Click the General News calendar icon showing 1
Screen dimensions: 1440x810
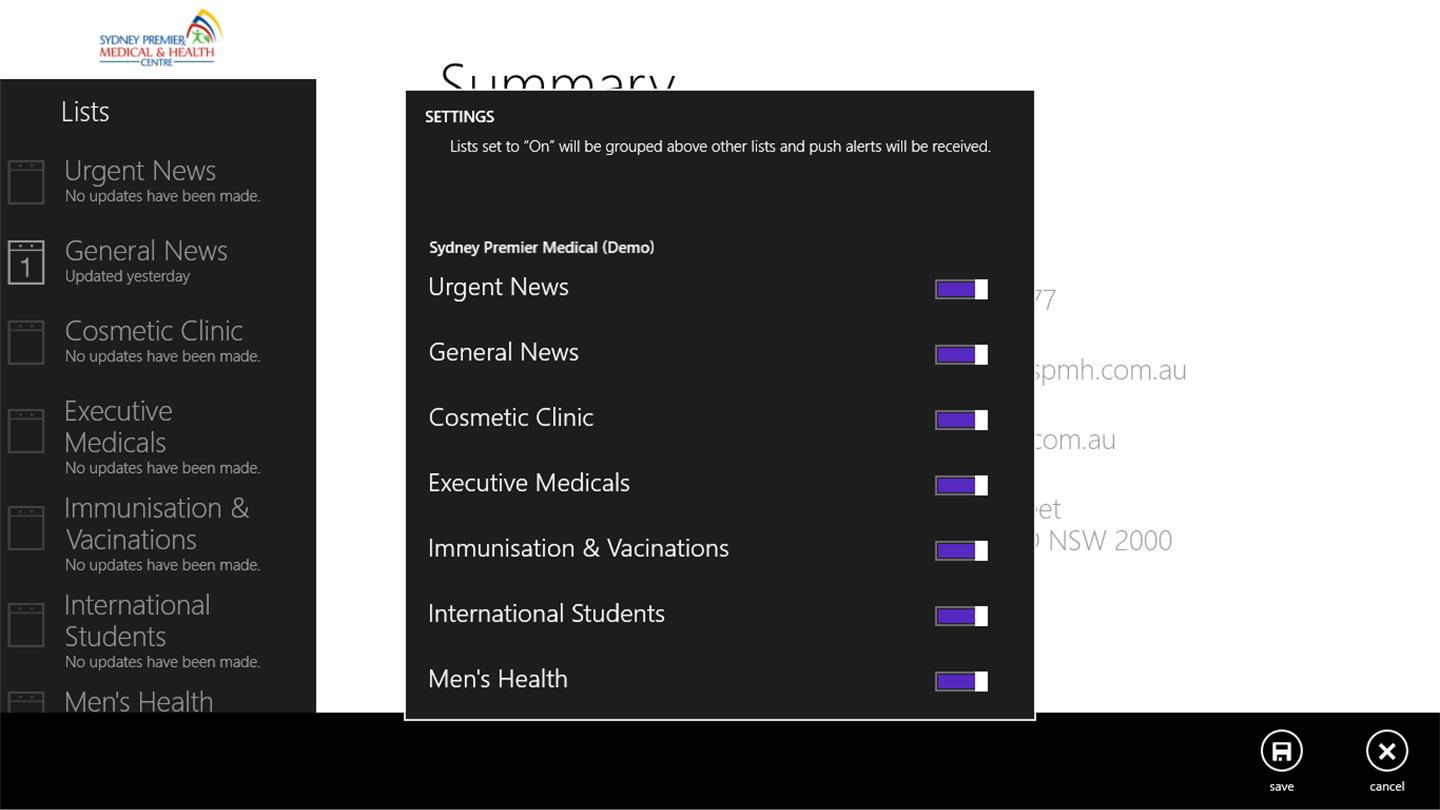tap(26, 262)
